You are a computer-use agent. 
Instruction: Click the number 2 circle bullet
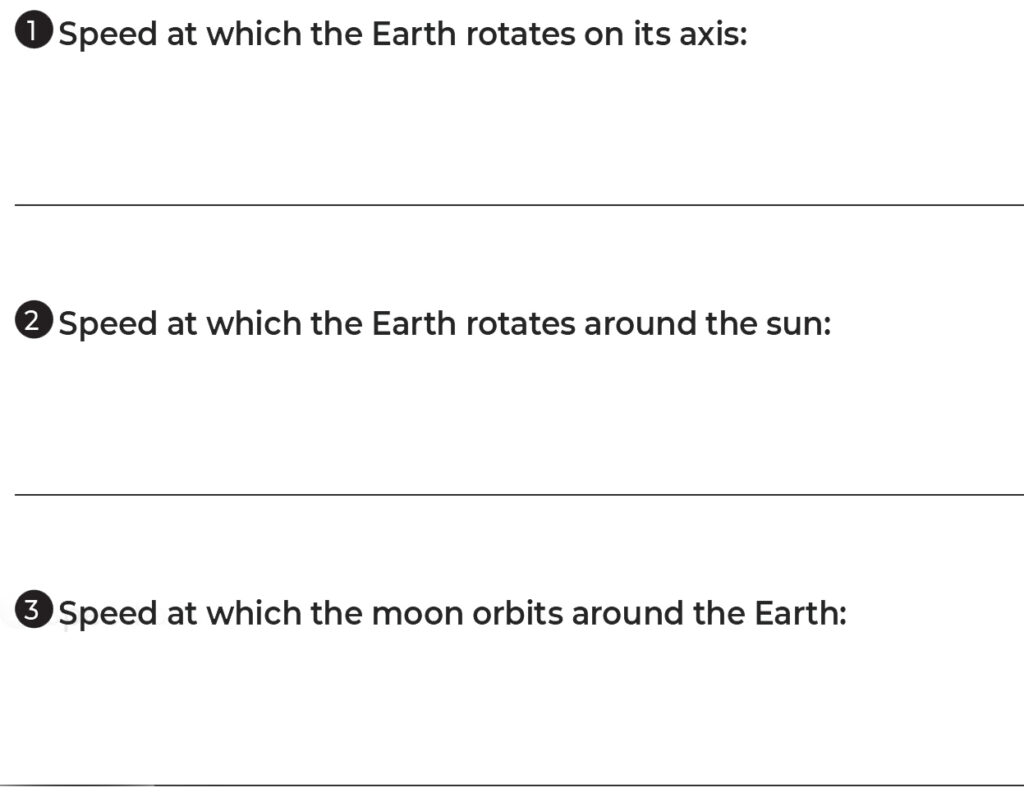pos(33,320)
